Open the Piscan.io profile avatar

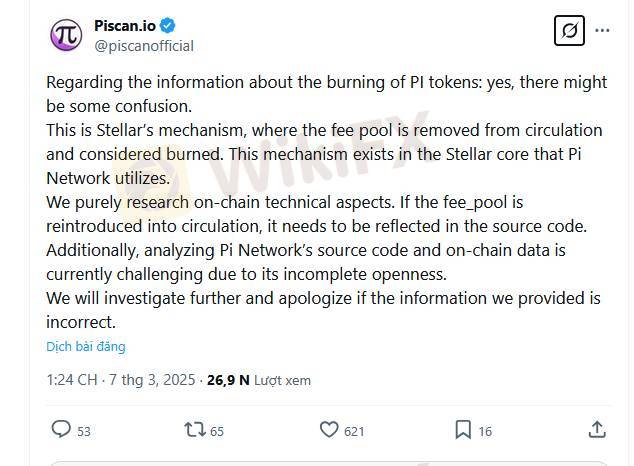click(x=66, y=35)
